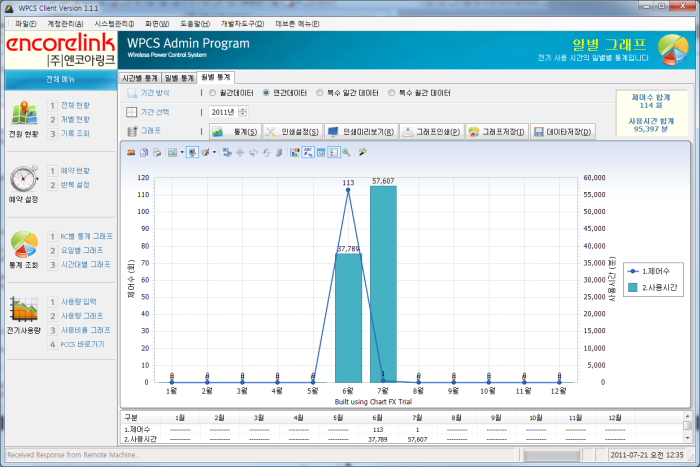Click the 57,607 bar for 7월
The height and width of the screenshot is (467, 700).
pos(383,284)
